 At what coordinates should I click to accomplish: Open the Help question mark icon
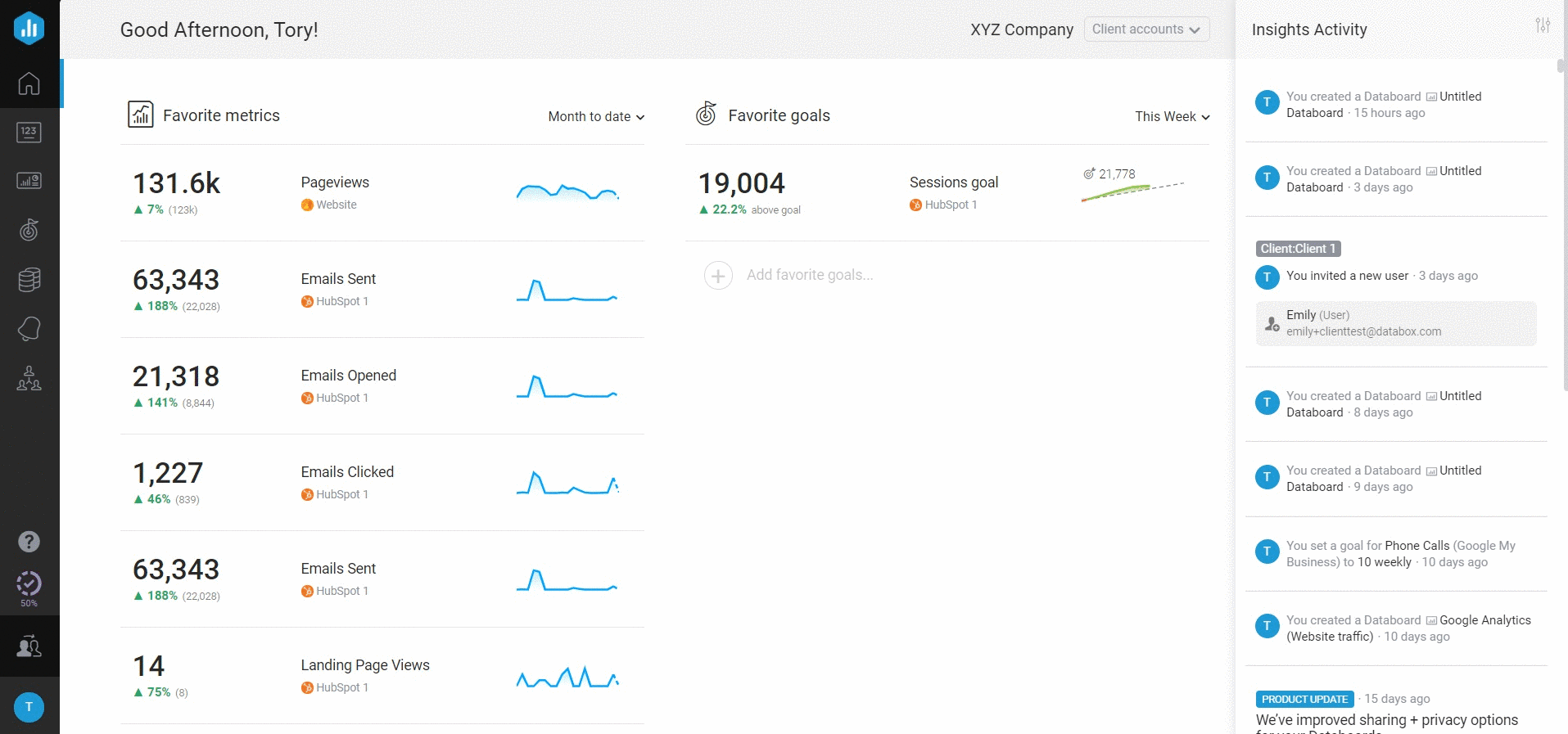pyautogui.click(x=29, y=542)
